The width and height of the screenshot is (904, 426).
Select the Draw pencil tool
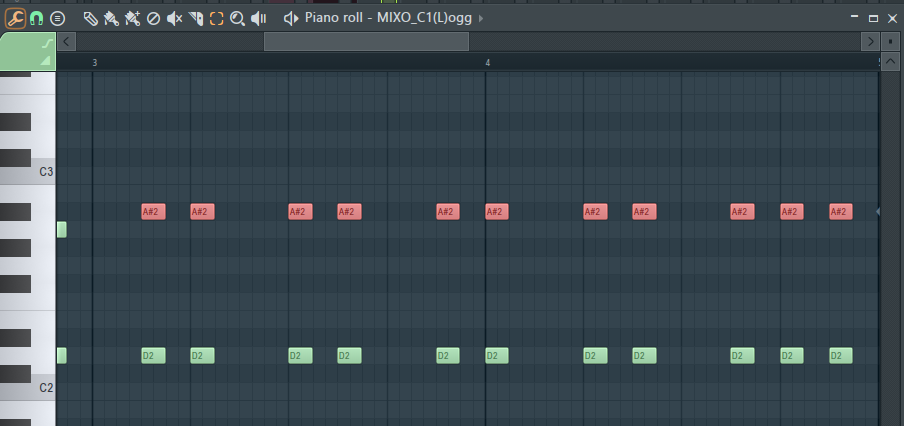click(91, 18)
